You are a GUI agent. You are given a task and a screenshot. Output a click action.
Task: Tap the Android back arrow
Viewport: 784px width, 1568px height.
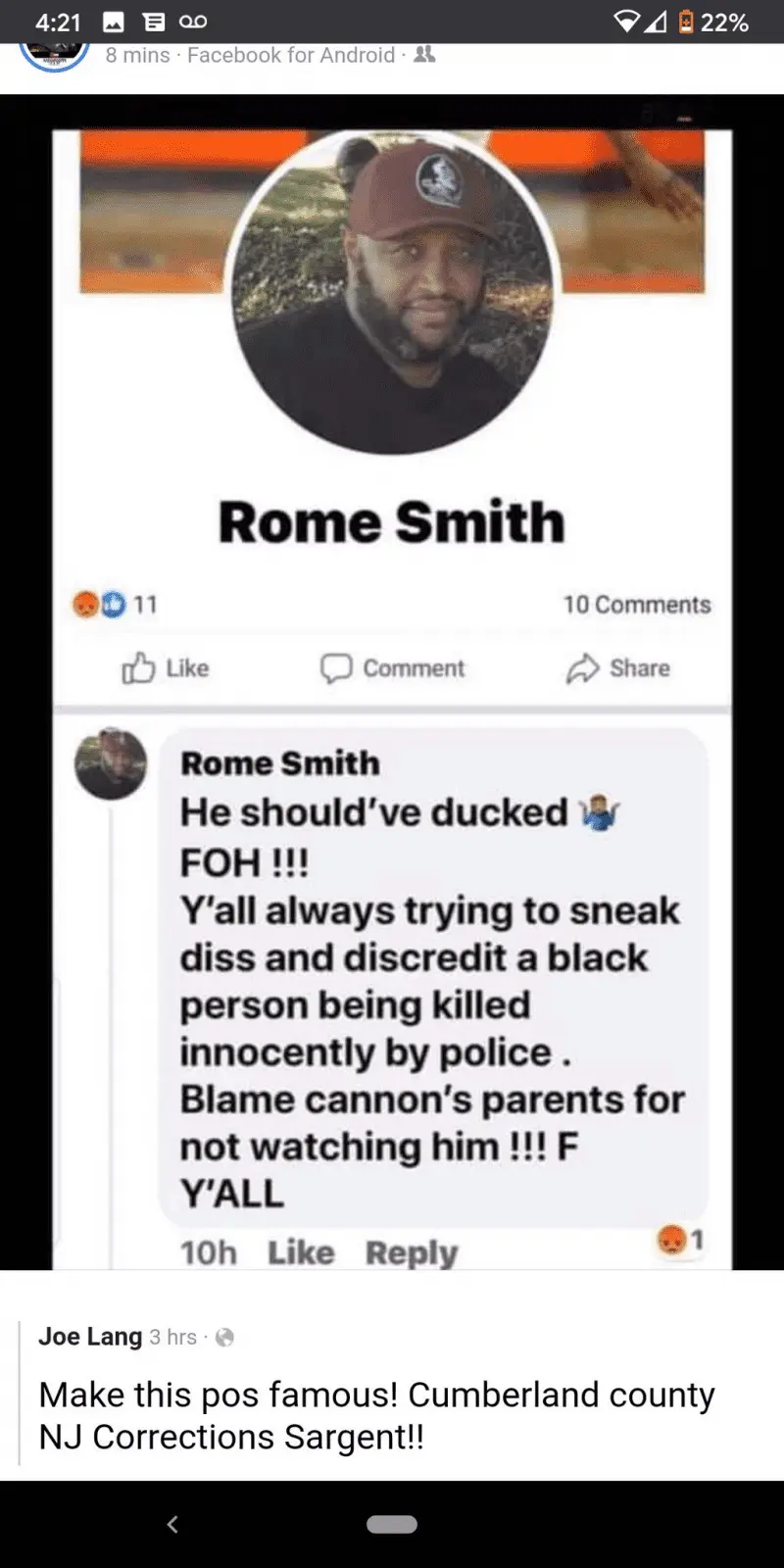[172, 1524]
